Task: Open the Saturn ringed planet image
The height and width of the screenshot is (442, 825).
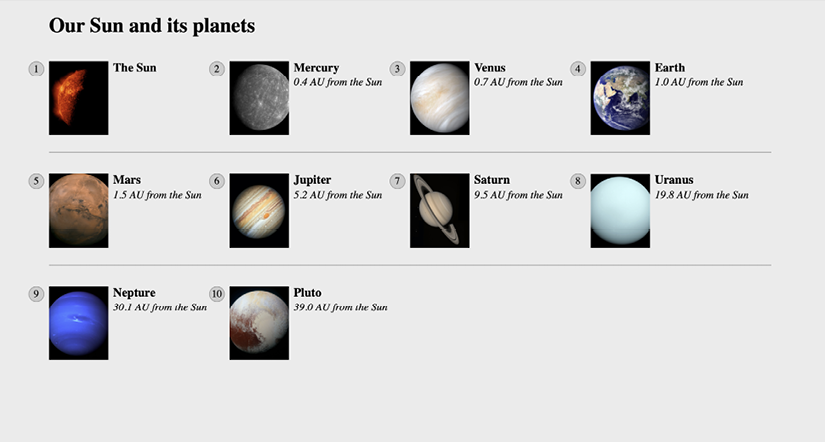Action: coord(439,210)
